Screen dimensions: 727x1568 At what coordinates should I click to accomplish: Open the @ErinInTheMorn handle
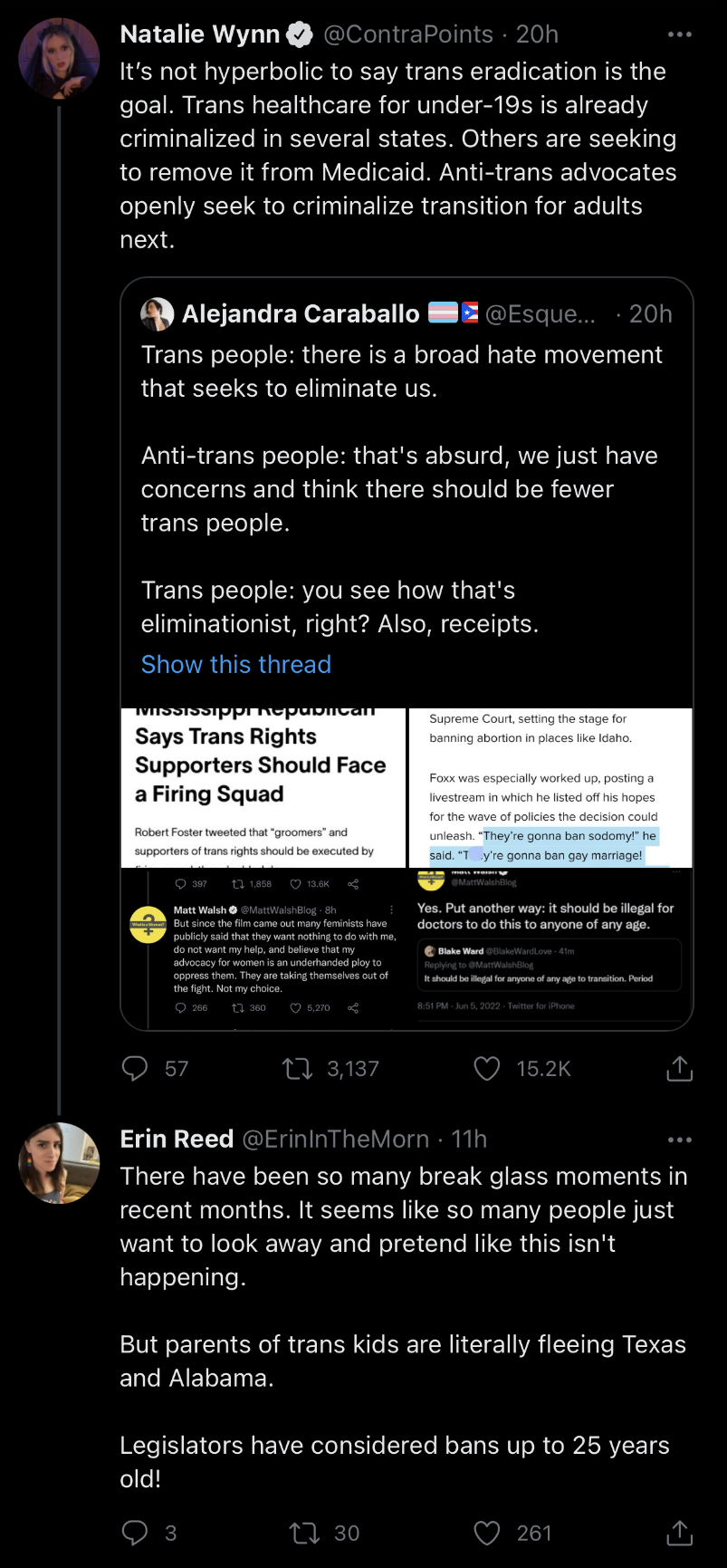pos(335,1139)
